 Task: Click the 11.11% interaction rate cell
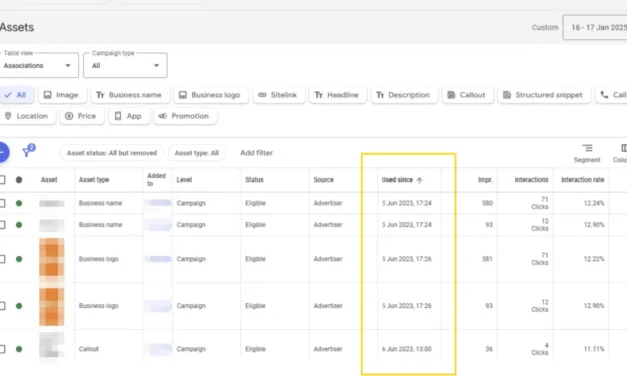tap(594, 349)
